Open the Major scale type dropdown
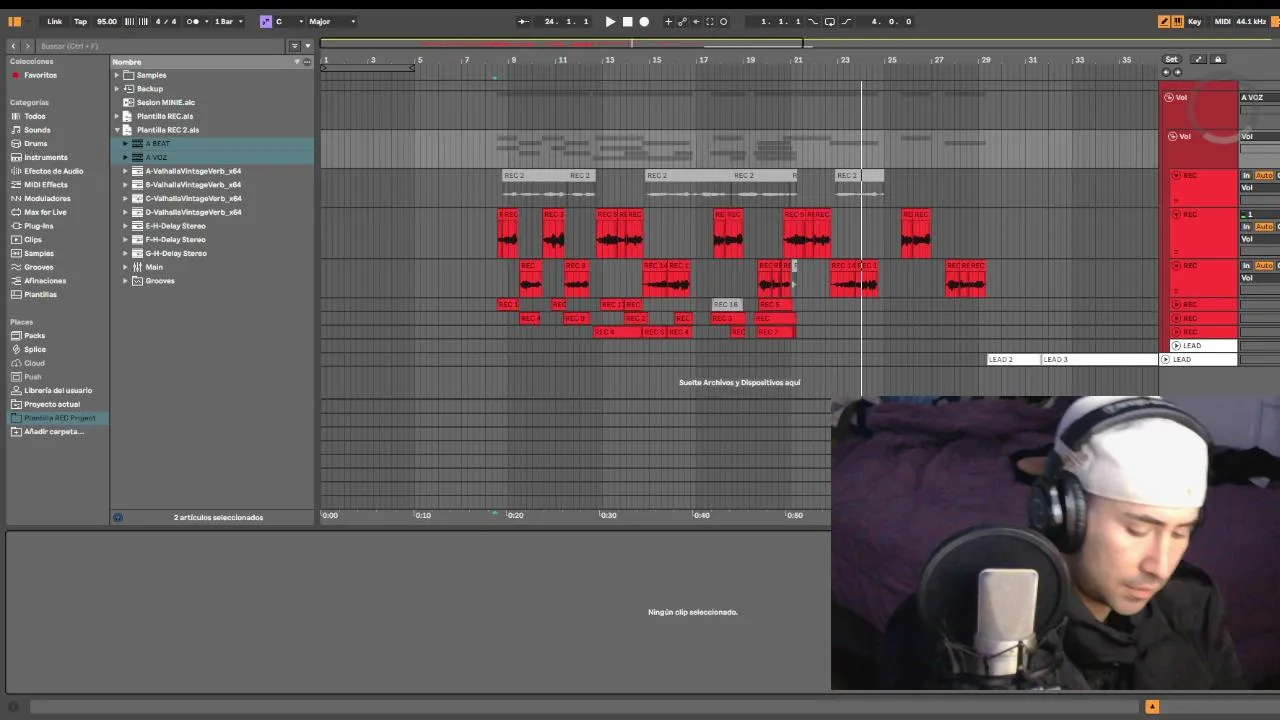The height and width of the screenshot is (720, 1280). (332, 21)
